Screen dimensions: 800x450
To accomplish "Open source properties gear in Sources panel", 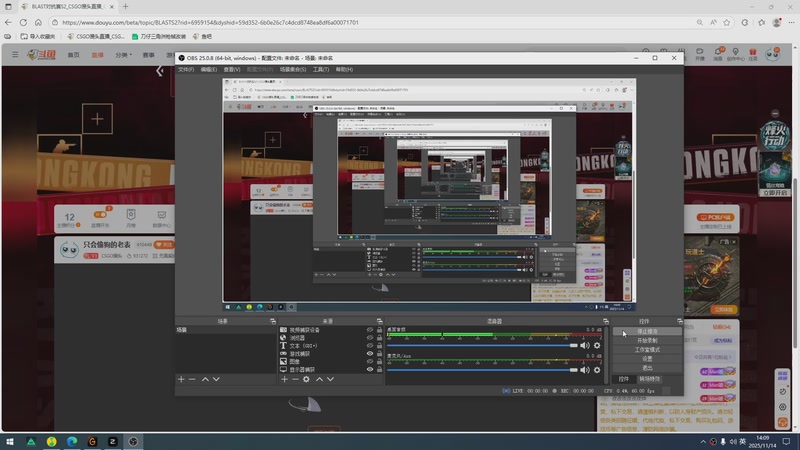I will (306, 379).
